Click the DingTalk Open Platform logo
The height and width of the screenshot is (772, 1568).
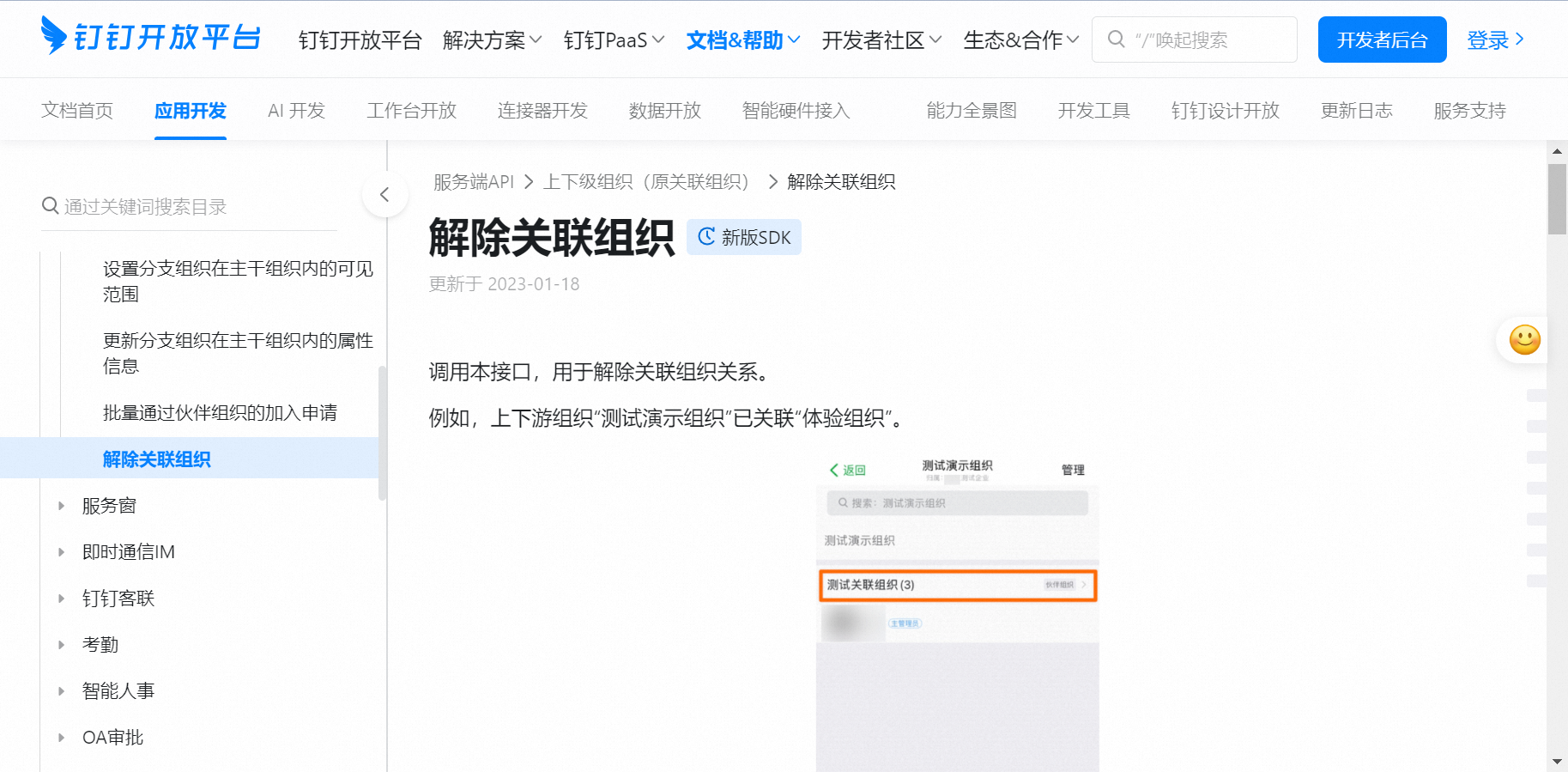[150, 37]
